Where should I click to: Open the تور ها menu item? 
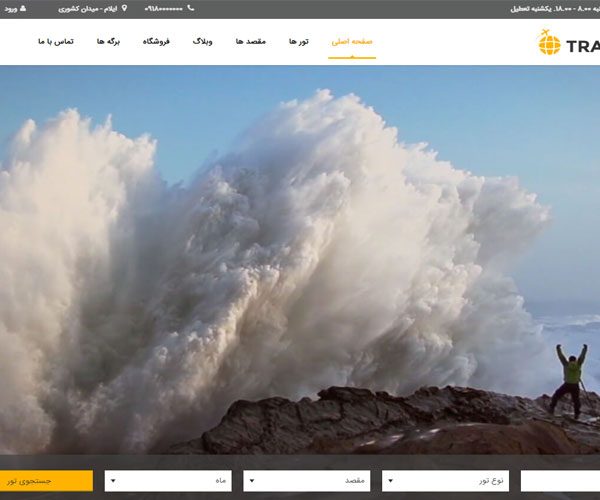[x=299, y=42]
